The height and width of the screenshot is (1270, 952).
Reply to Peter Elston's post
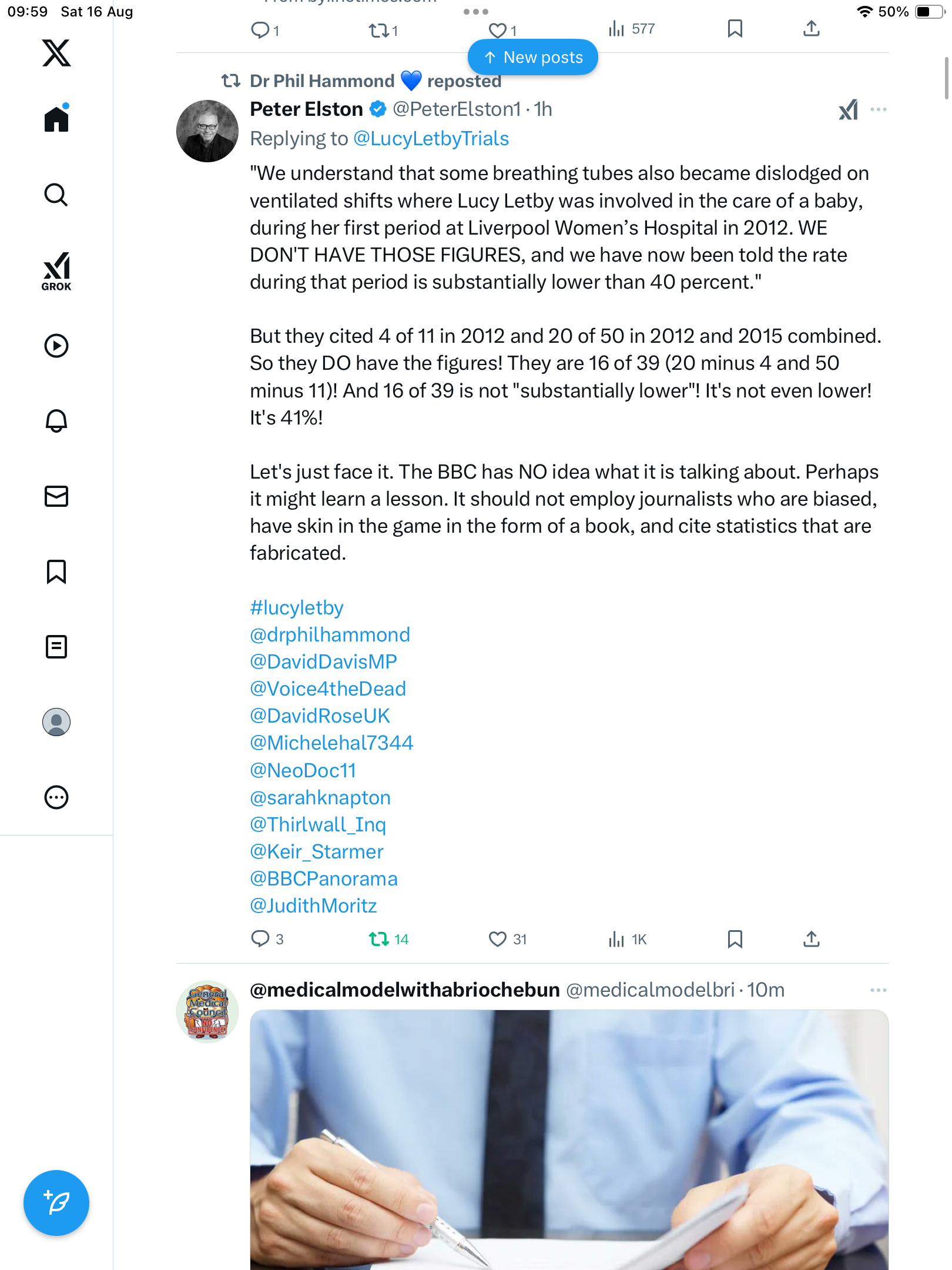(260, 939)
